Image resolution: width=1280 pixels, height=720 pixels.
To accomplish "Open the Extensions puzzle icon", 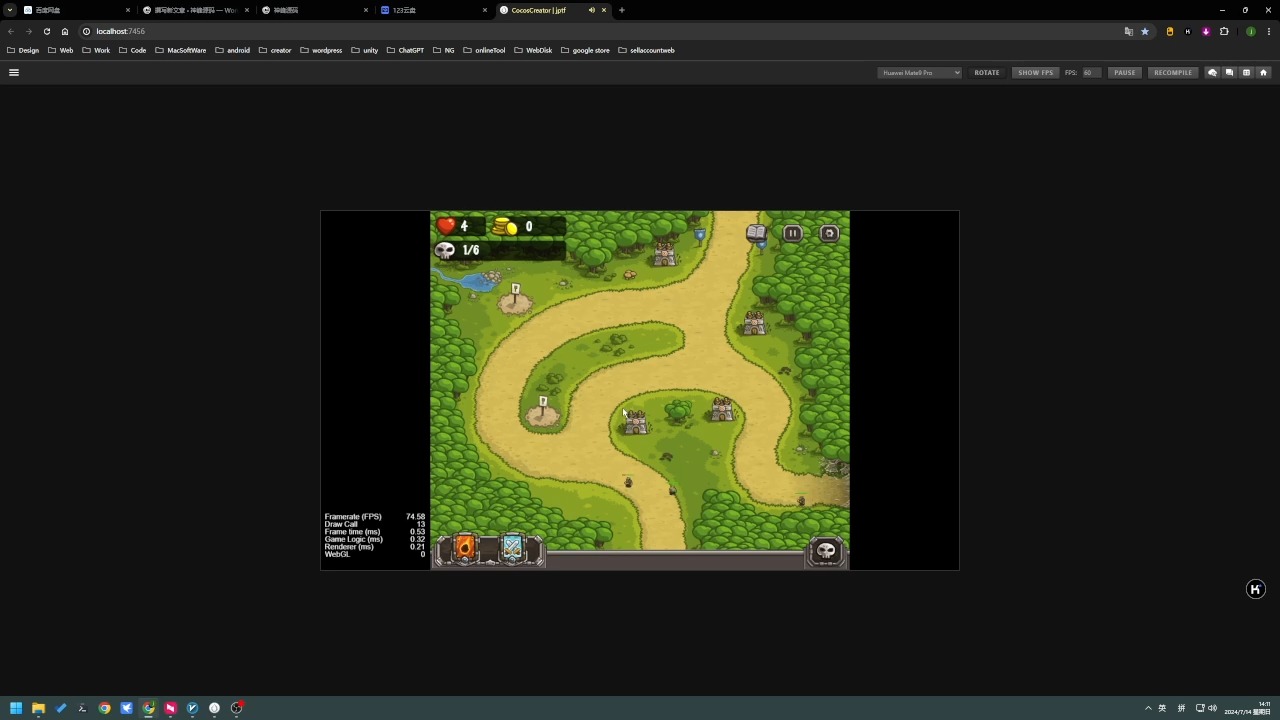I will pyautogui.click(x=1224, y=31).
